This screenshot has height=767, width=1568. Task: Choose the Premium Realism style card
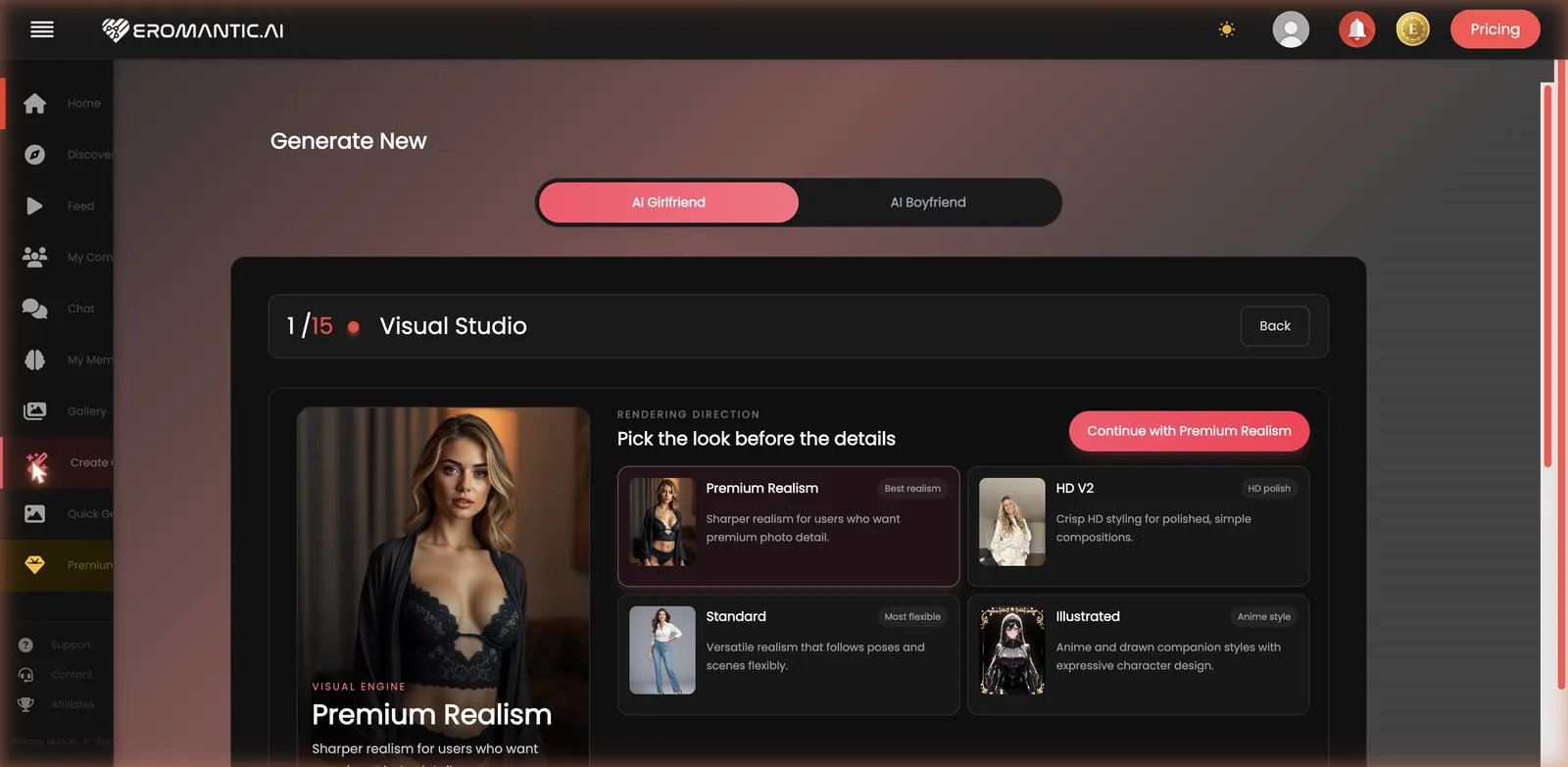(x=788, y=526)
